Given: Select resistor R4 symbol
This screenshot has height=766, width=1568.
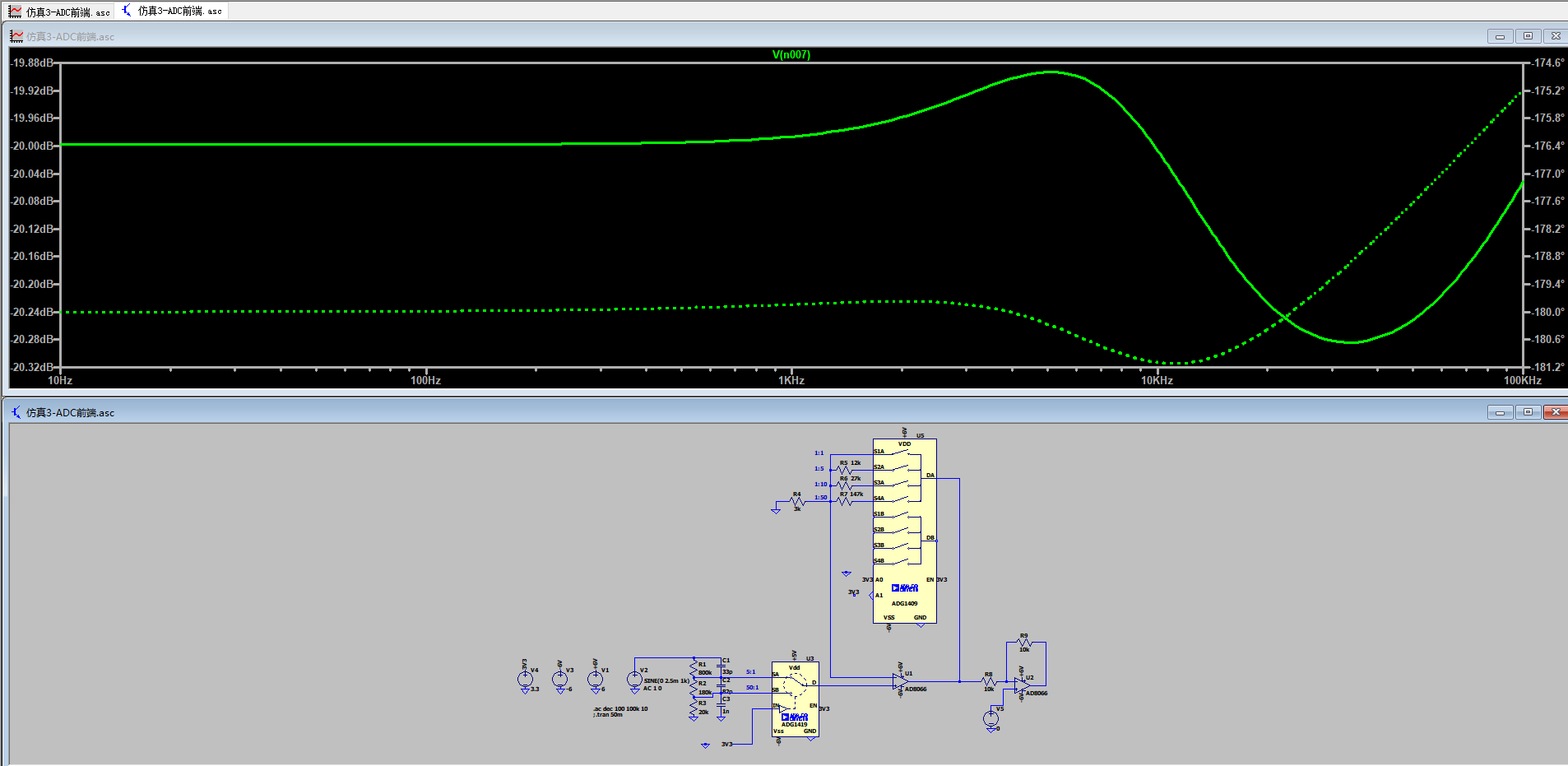Looking at the screenshot, I should point(796,501).
